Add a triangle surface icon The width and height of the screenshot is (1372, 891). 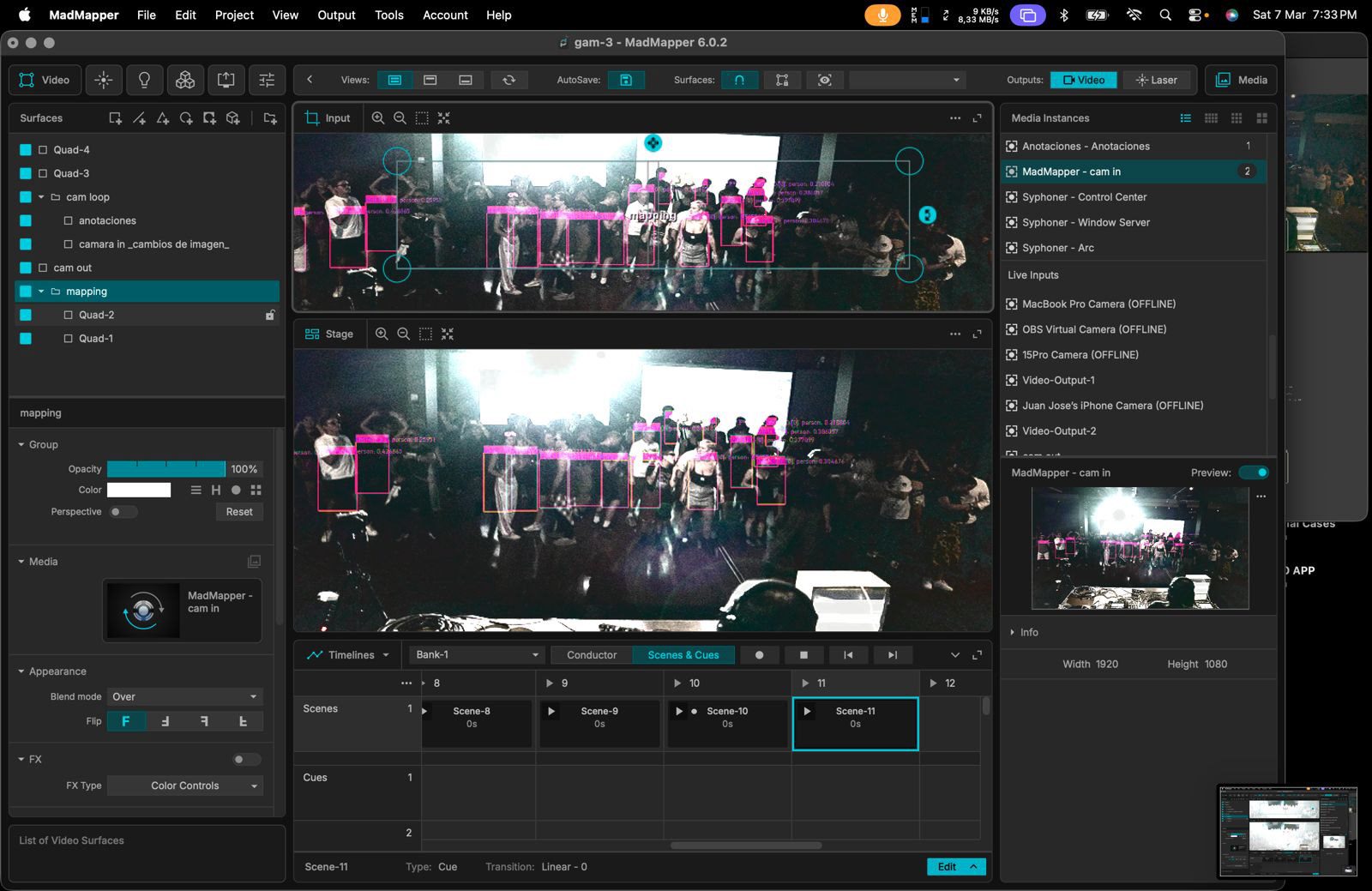163,118
